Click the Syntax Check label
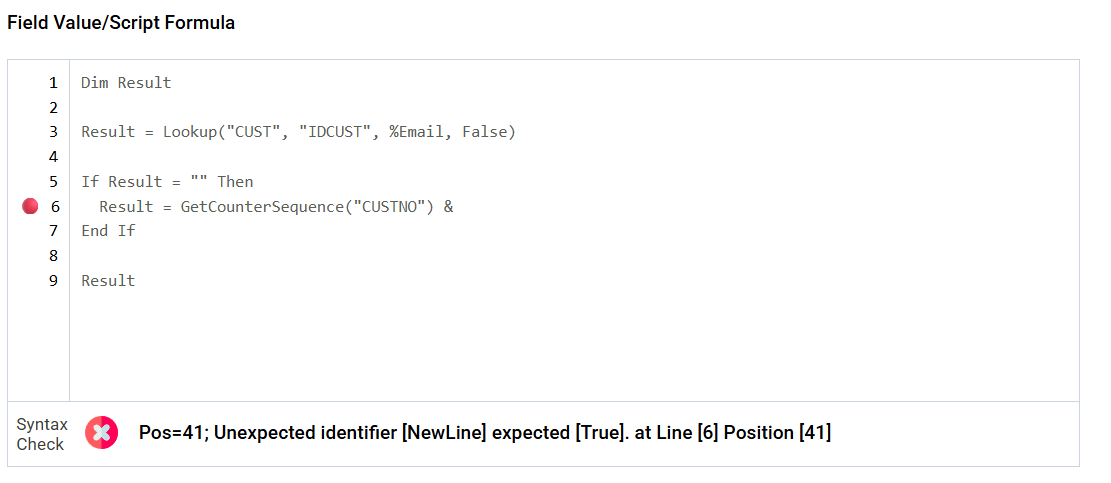 coord(41,434)
